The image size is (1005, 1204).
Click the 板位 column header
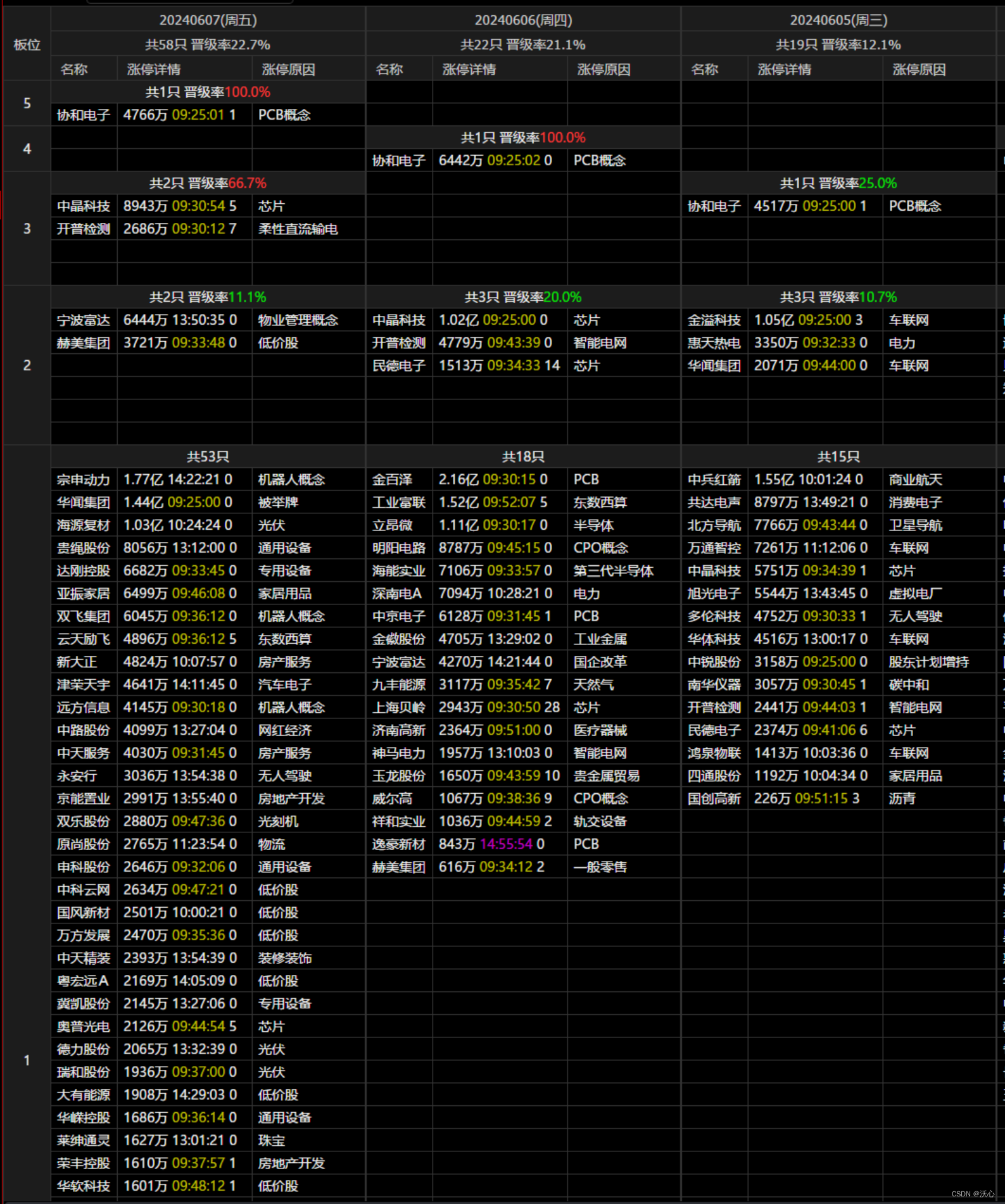(x=27, y=45)
